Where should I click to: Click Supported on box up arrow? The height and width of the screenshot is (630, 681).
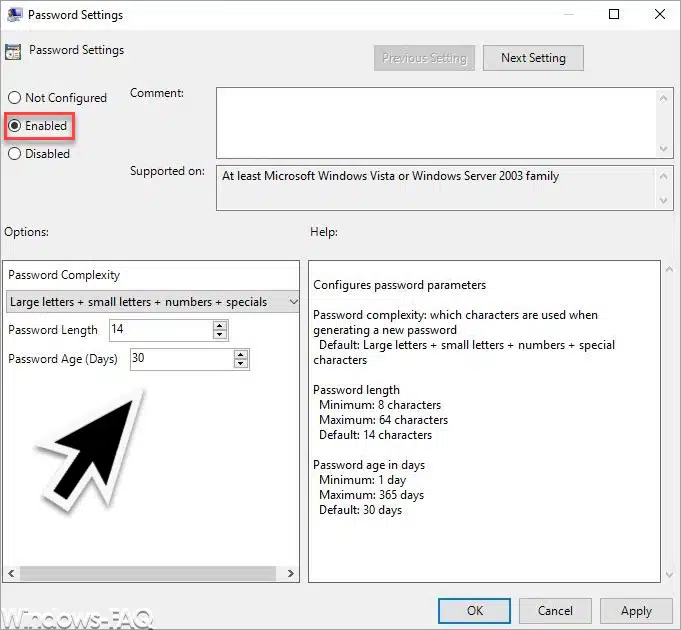coord(663,176)
